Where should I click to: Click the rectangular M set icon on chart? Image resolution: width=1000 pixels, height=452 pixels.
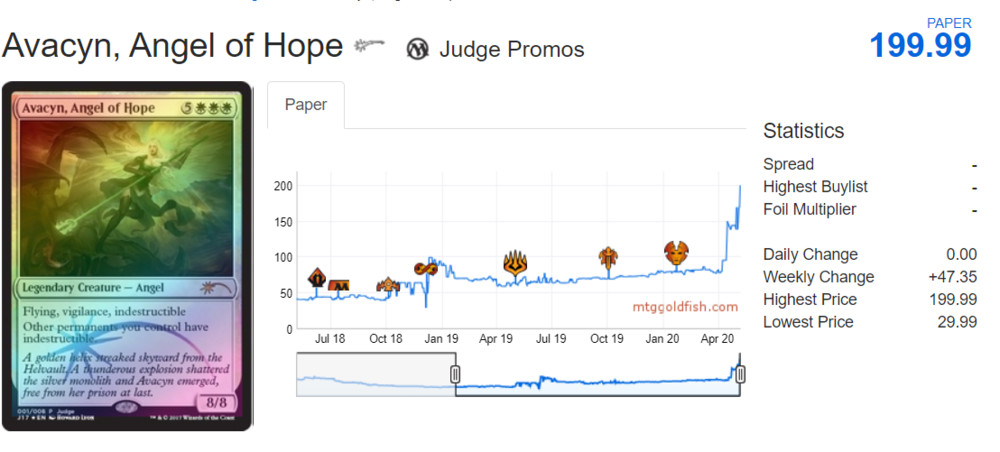(338, 285)
